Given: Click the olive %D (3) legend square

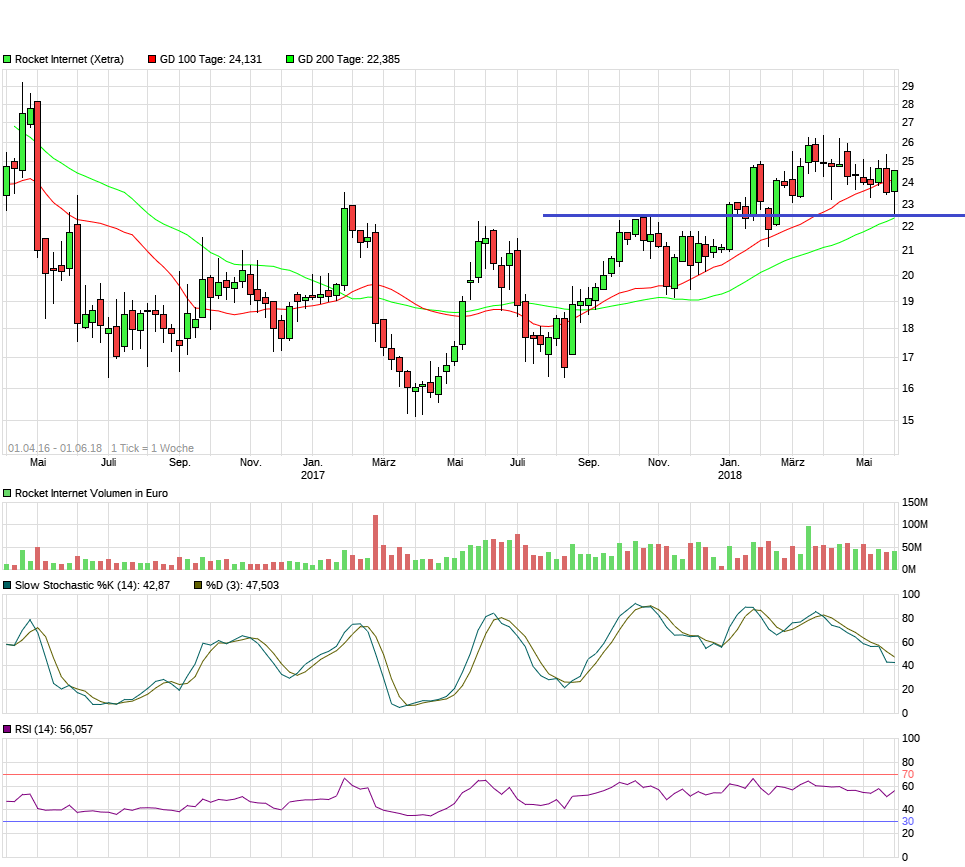Looking at the screenshot, I should [198, 585].
